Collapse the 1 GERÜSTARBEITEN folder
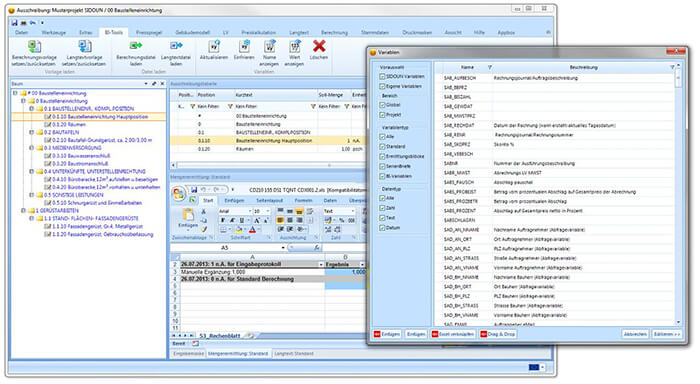This screenshot has height=384, width=700. pyautogui.click(x=23, y=210)
